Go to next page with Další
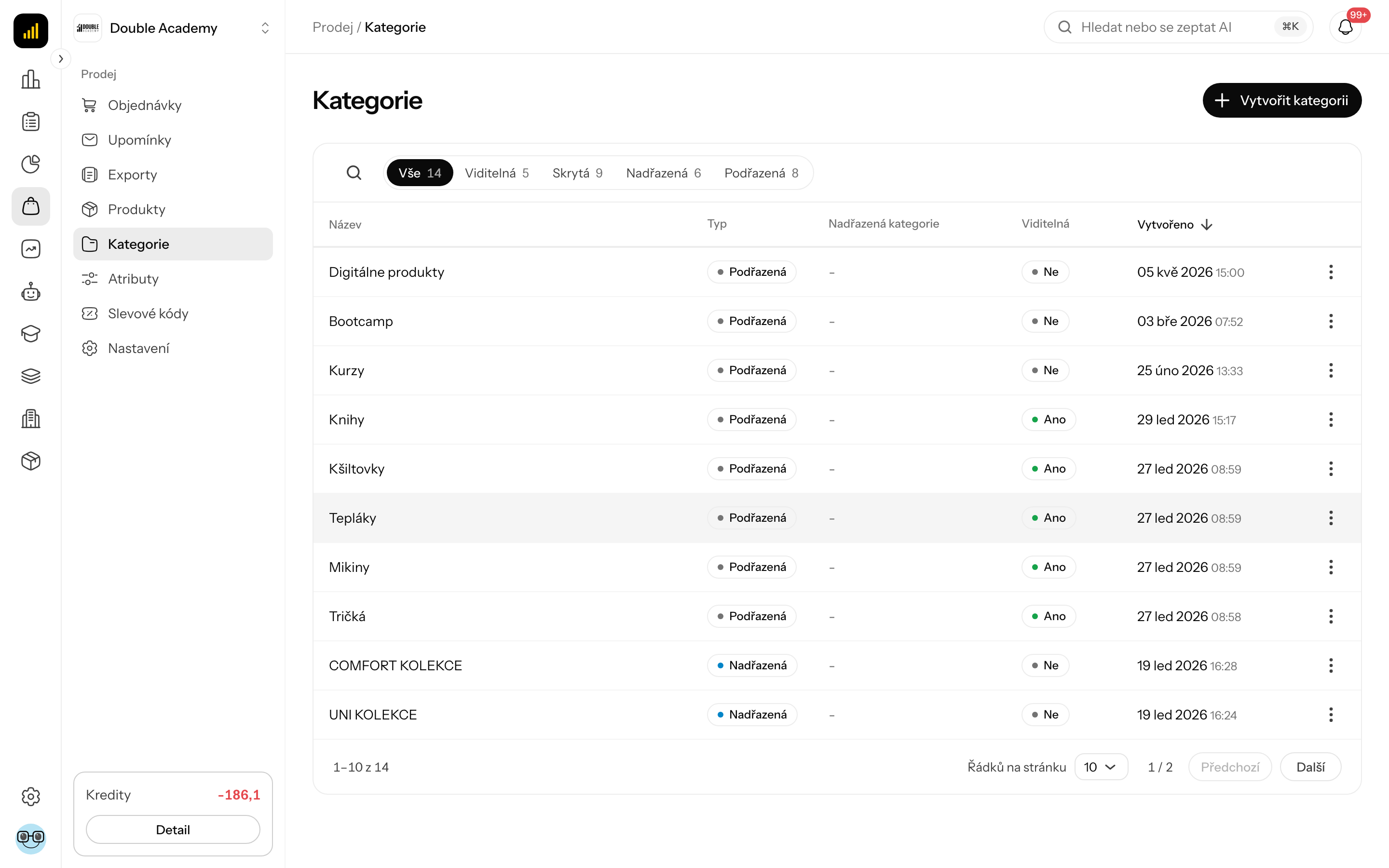The image size is (1389, 868). point(1310,767)
